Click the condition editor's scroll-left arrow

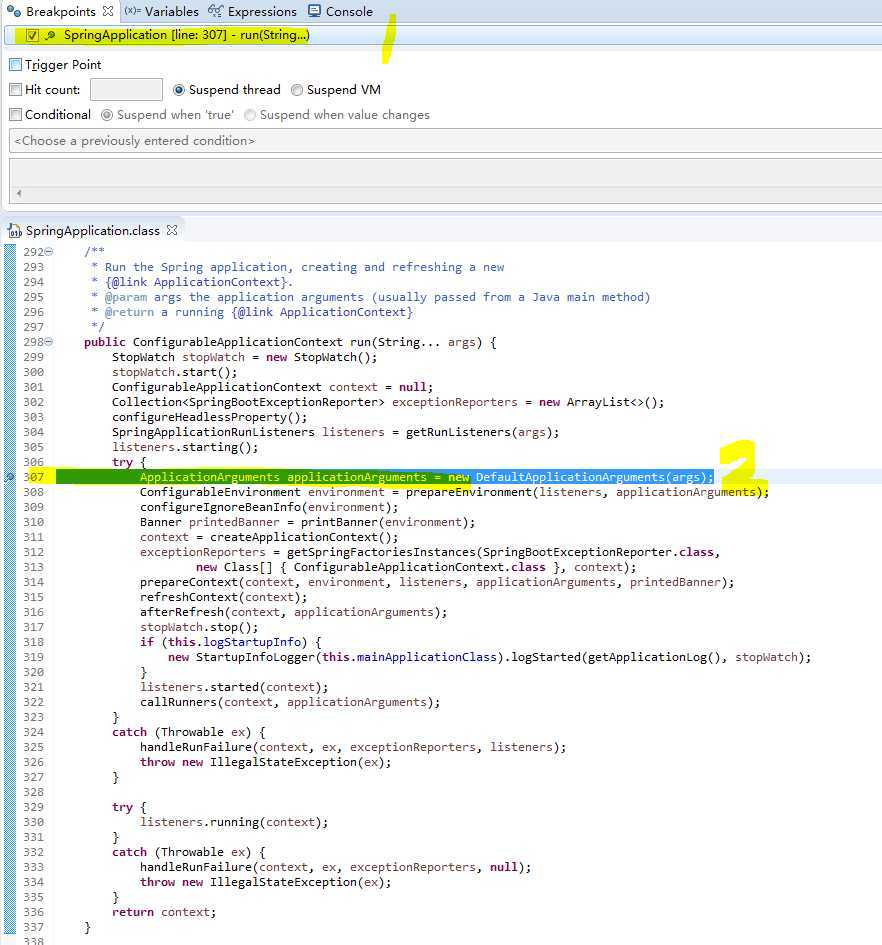point(19,193)
